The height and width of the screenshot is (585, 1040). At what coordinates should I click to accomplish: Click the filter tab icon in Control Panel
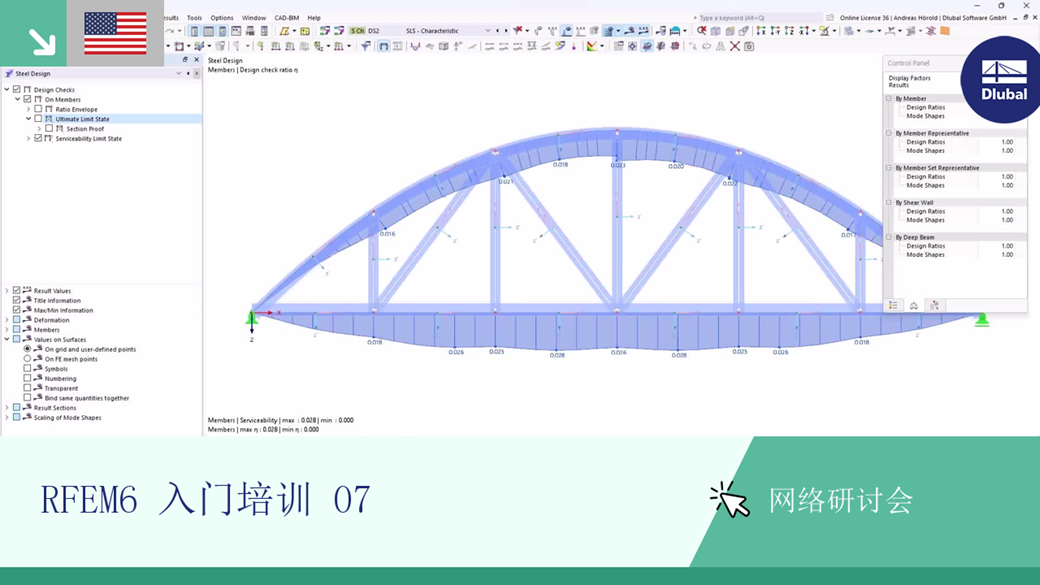click(x=934, y=305)
